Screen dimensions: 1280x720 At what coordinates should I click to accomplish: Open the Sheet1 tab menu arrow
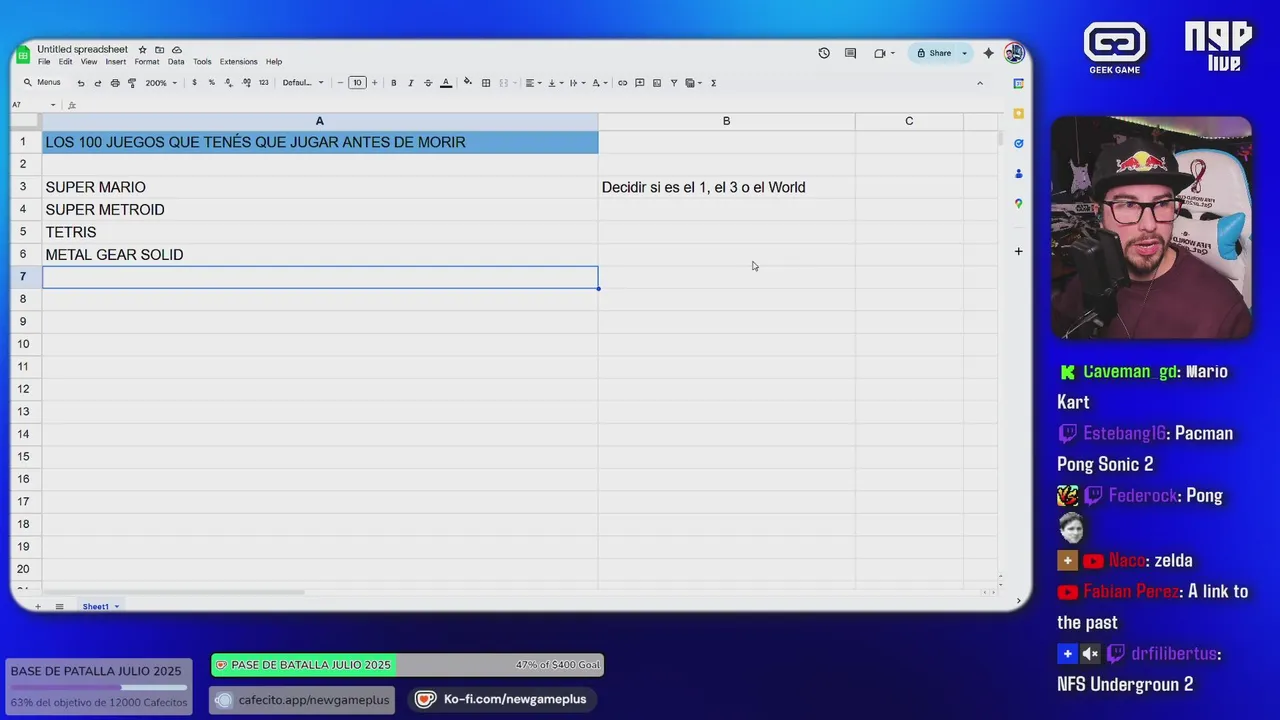click(116, 607)
